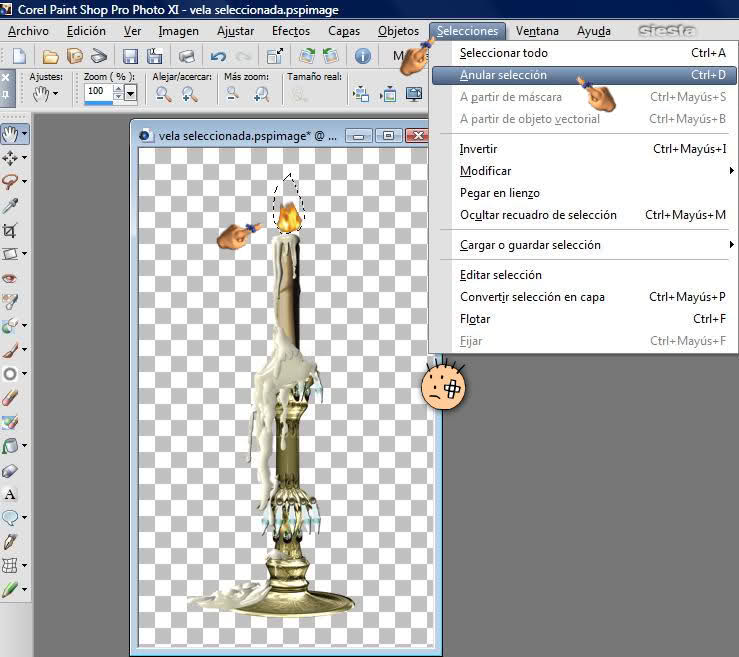Expand the lasso selection tool flyout arrow
Screen dimensions: 739x657
25,181
